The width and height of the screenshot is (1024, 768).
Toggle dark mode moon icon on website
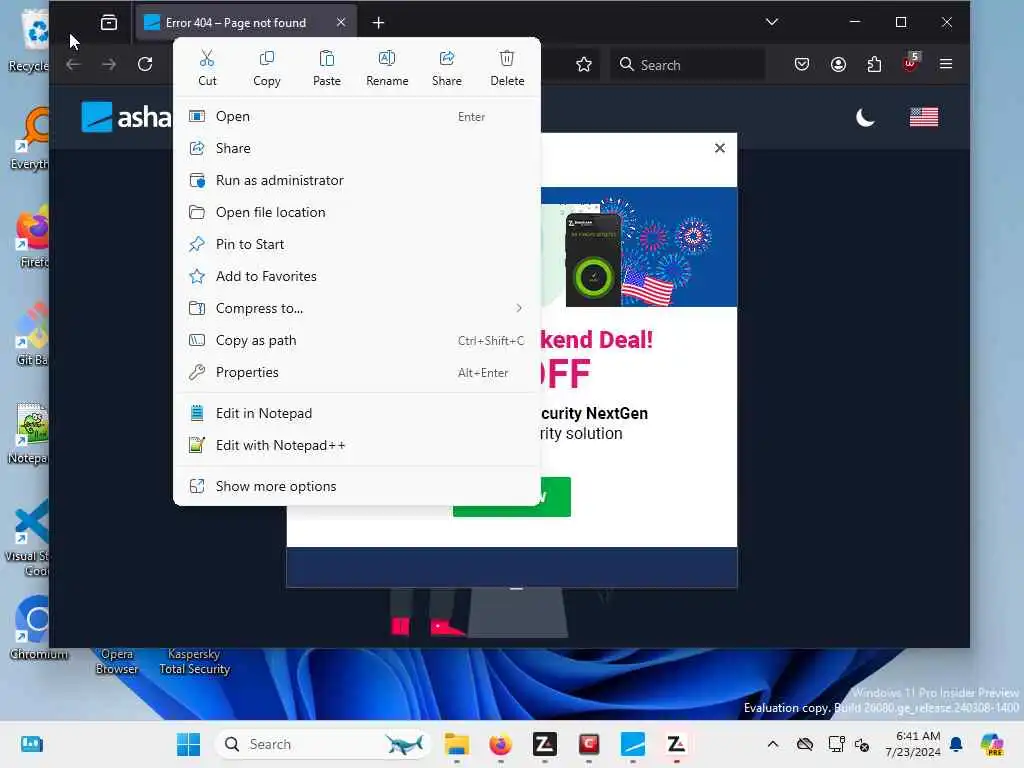click(x=865, y=118)
